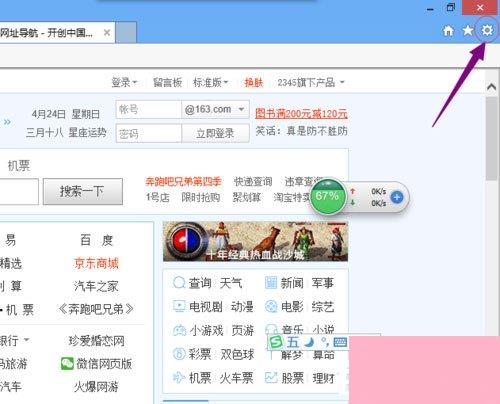Click the 换肤 skin link
This screenshot has width=500, height=404.
point(254,82)
